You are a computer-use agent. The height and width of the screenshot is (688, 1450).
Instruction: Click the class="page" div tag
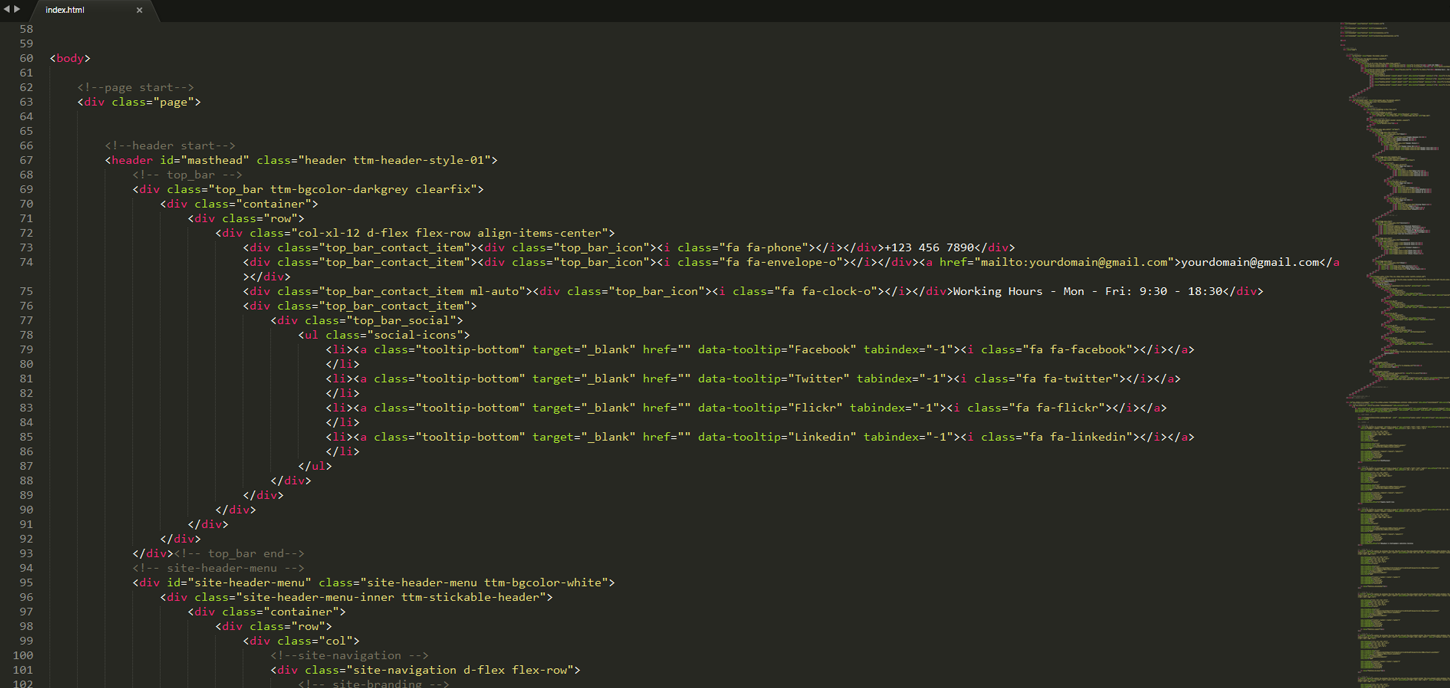tap(139, 102)
